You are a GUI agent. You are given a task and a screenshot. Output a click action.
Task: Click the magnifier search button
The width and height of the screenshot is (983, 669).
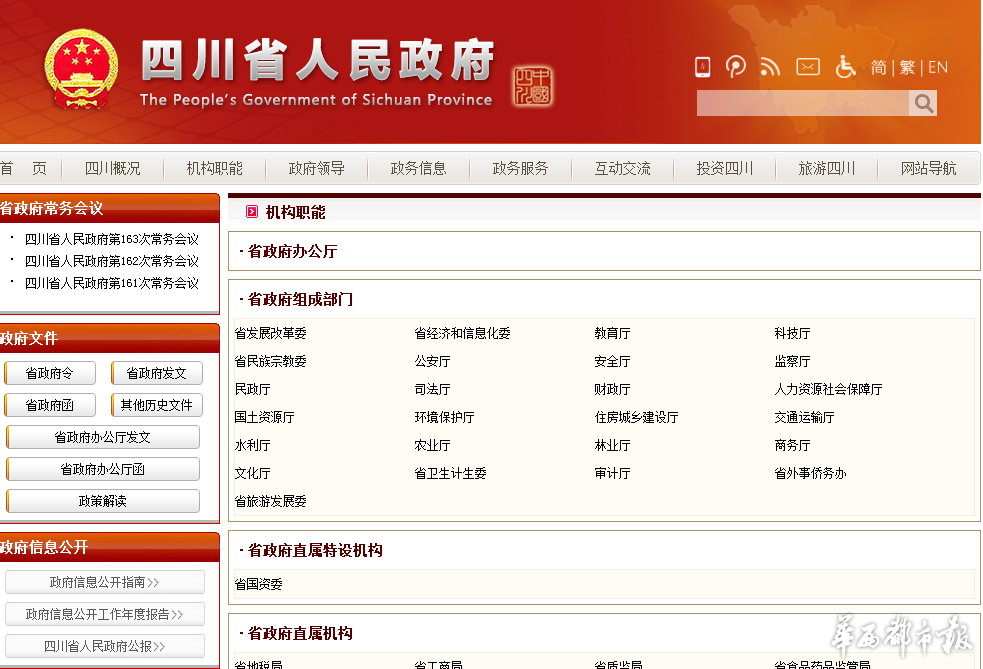pyautogui.click(x=923, y=103)
